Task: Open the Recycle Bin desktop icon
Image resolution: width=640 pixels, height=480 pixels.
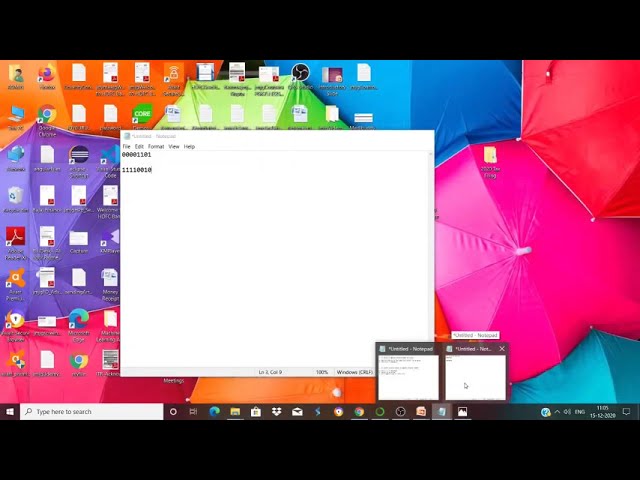Action: coord(15,200)
